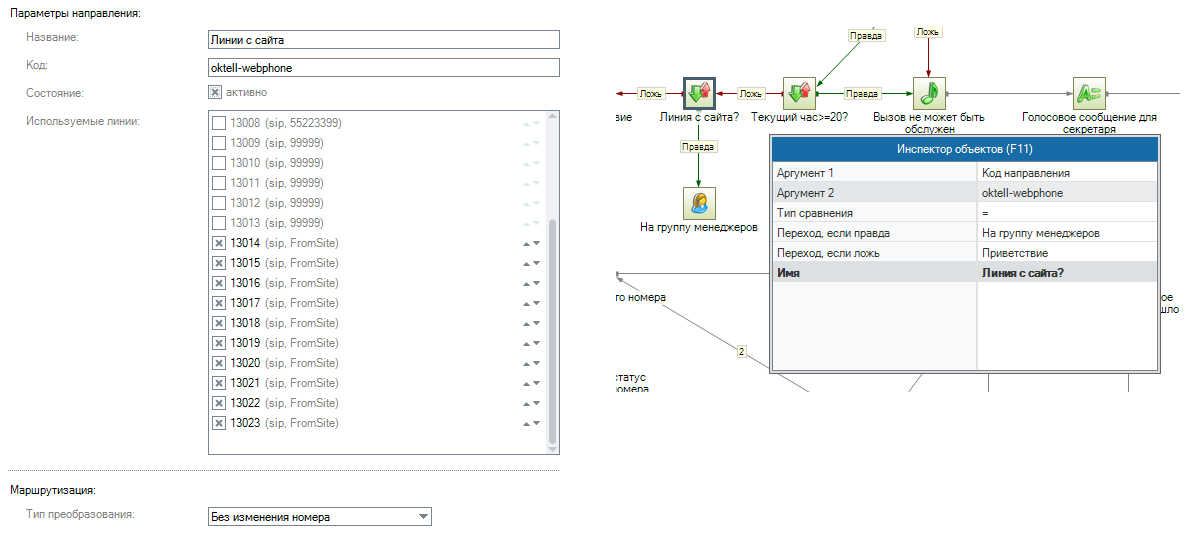
Task: Click the 'Правда' label below 'Линия с сайта?' node
Action: click(698, 146)
